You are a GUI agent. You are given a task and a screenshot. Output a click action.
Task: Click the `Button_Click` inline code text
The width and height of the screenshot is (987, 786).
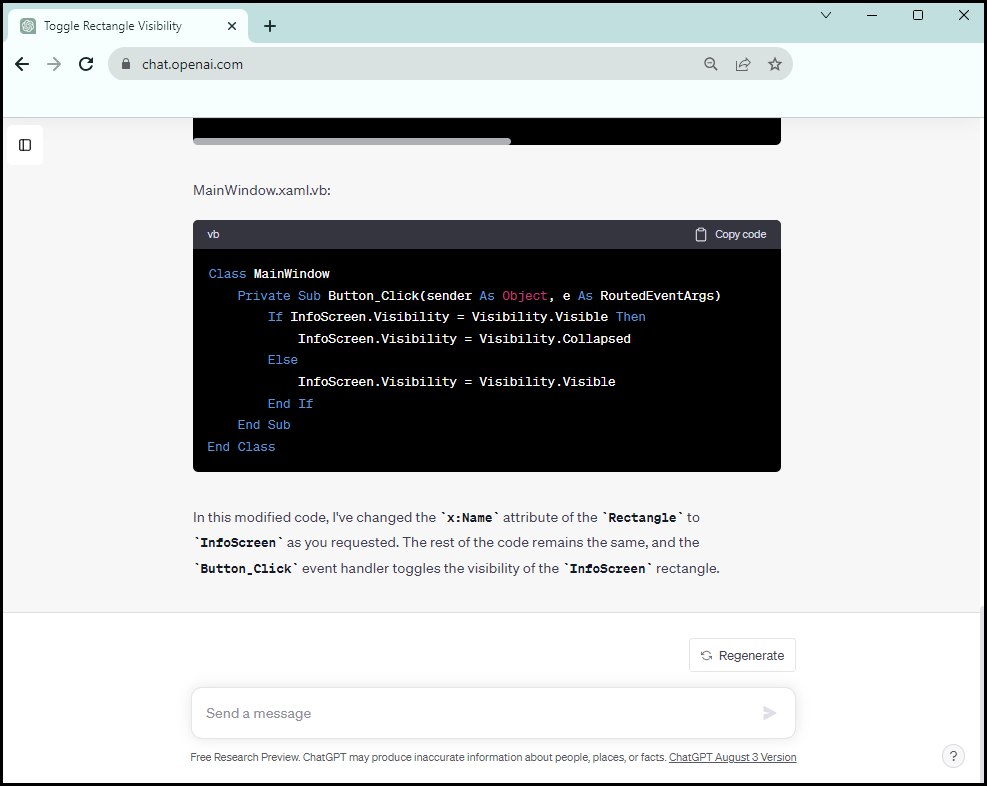click(246, 569)
